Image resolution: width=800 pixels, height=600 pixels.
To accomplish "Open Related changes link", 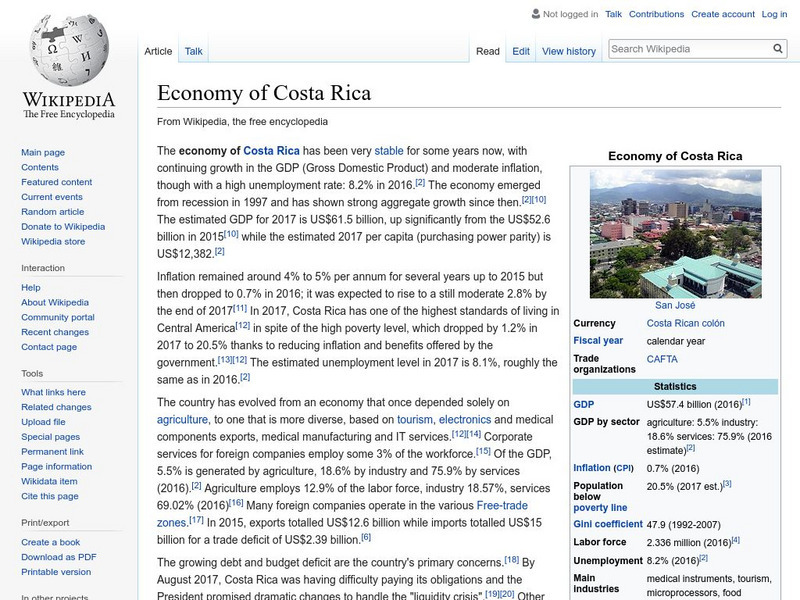I will (56, 407).
